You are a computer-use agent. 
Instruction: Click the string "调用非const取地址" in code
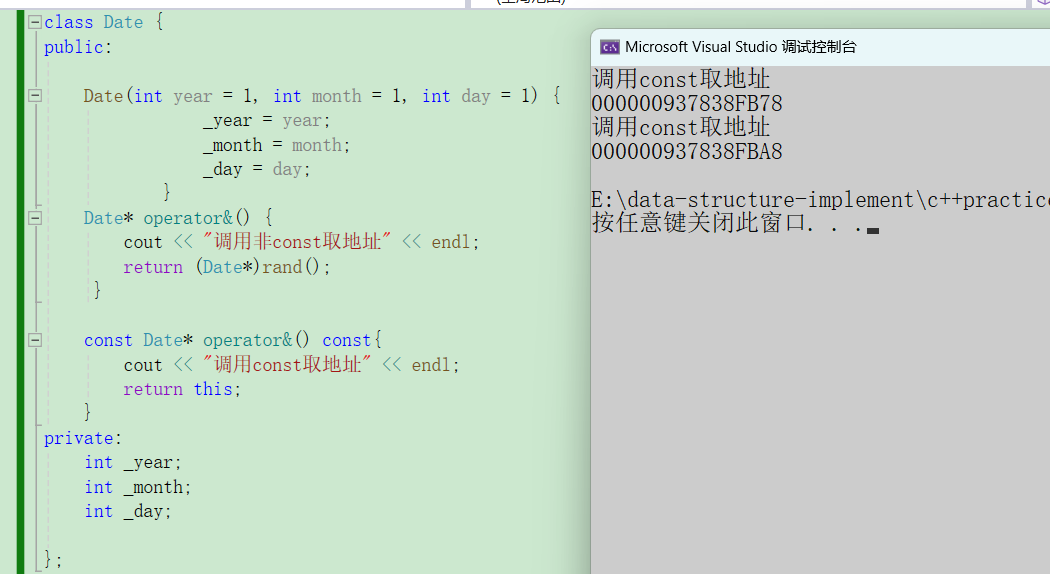pyautogui.click(x=297, y=242)
